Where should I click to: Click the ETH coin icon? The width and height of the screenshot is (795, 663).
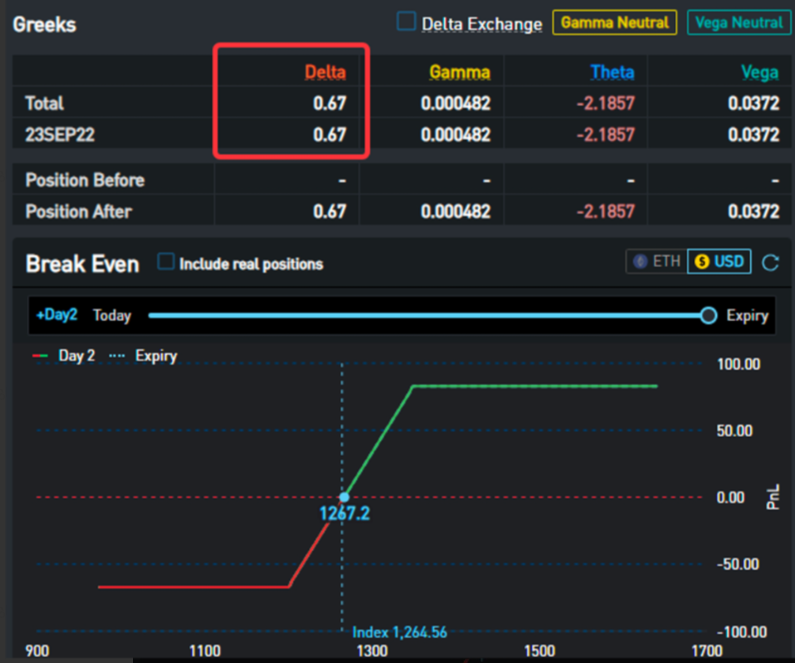tap(640, 262)
